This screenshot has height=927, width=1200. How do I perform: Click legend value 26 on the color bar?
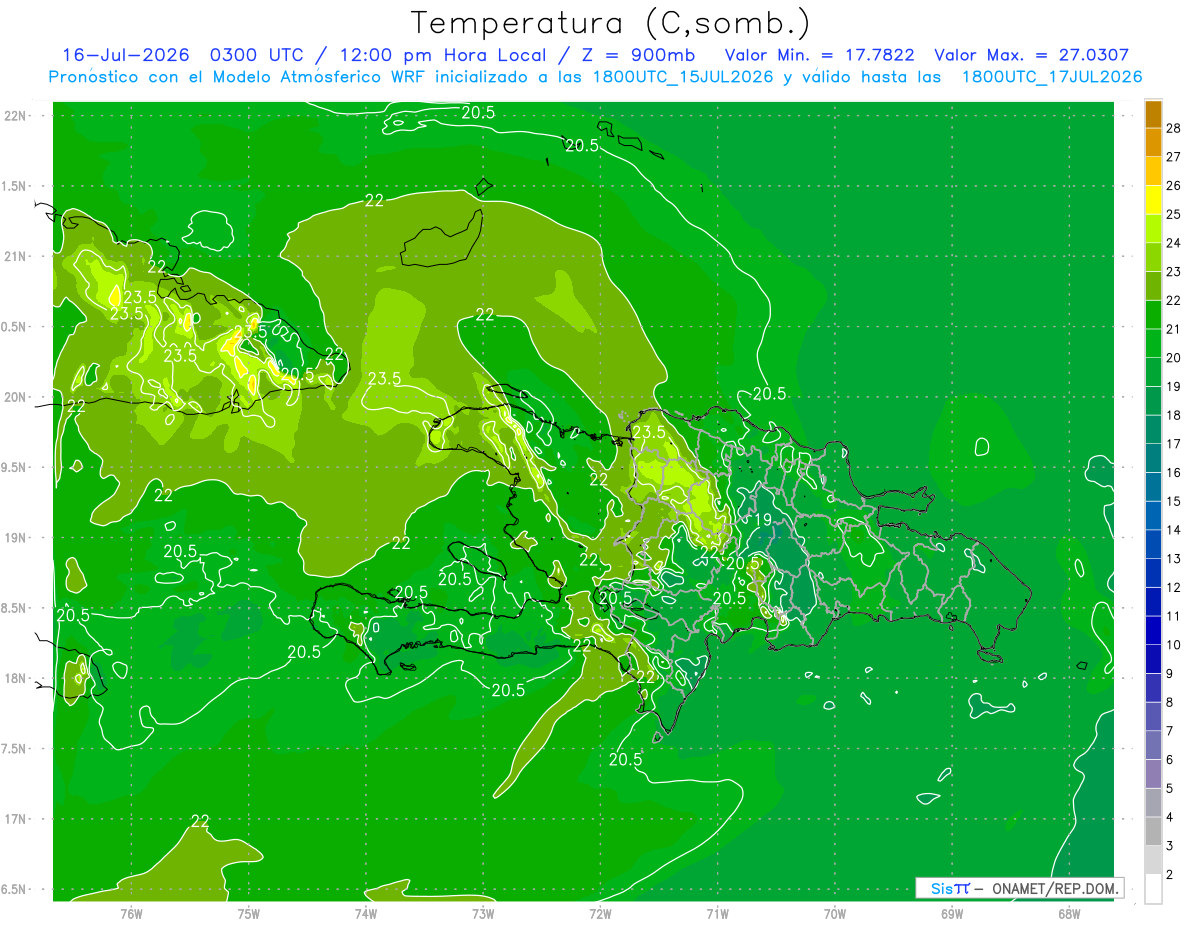click(1174, 186)
